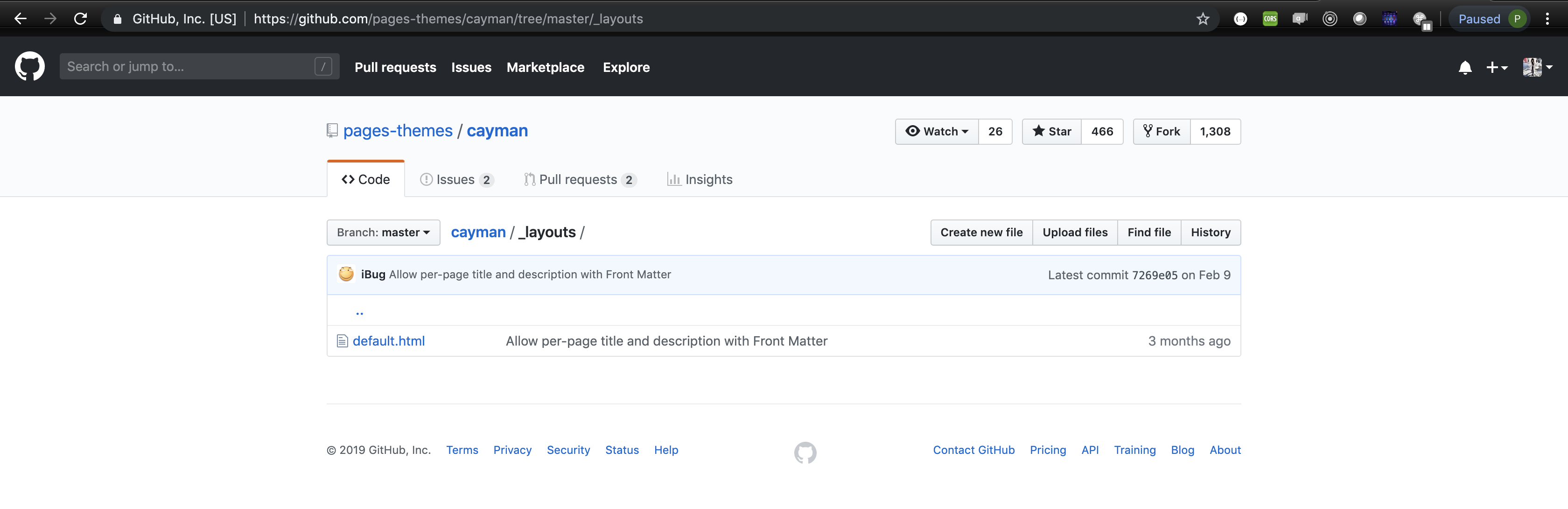Open default.html row commit message
This screenshot has height=509, width=1568.
(x=666, y=341)
